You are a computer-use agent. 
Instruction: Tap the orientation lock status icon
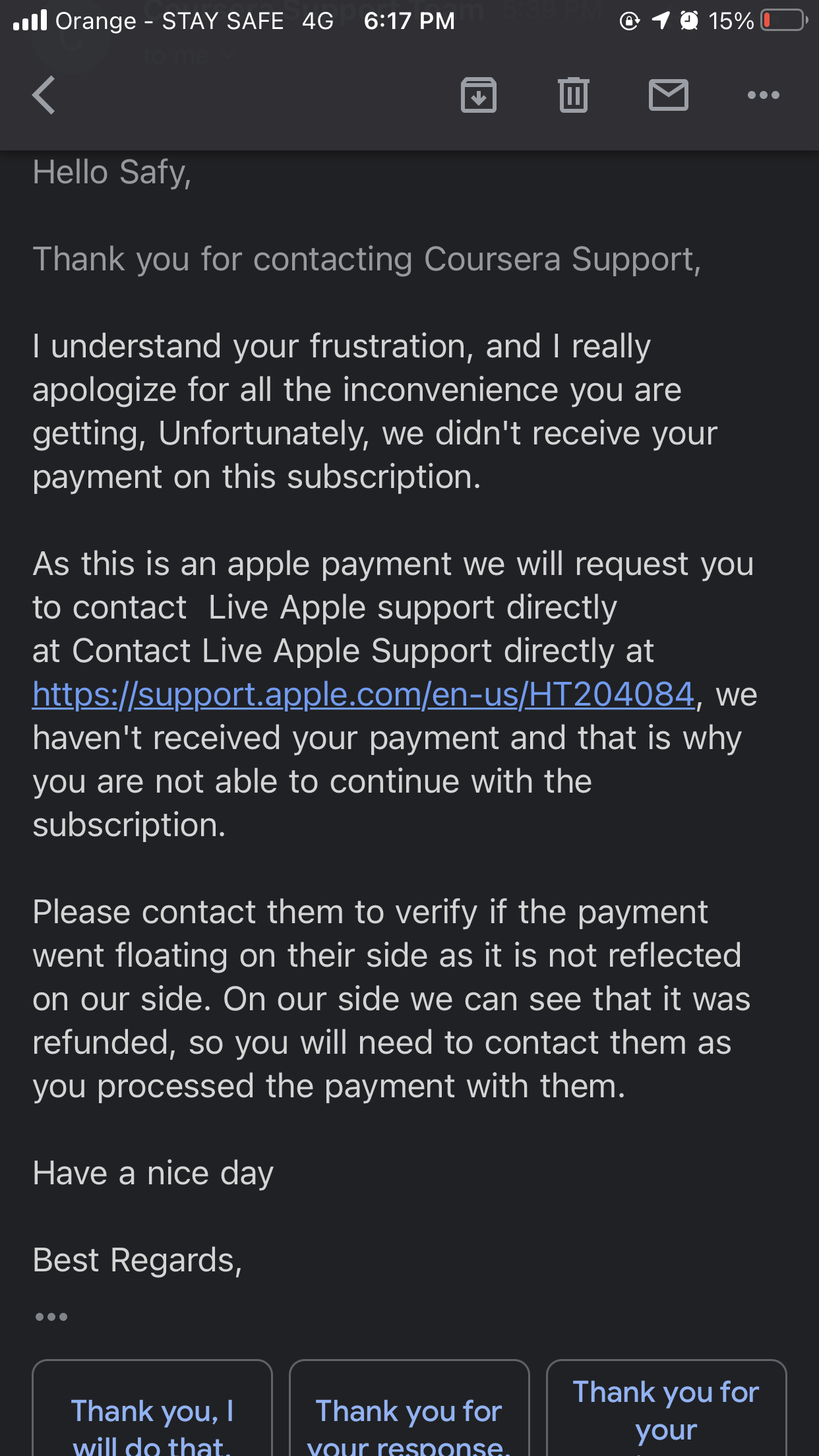coord(630,20)
